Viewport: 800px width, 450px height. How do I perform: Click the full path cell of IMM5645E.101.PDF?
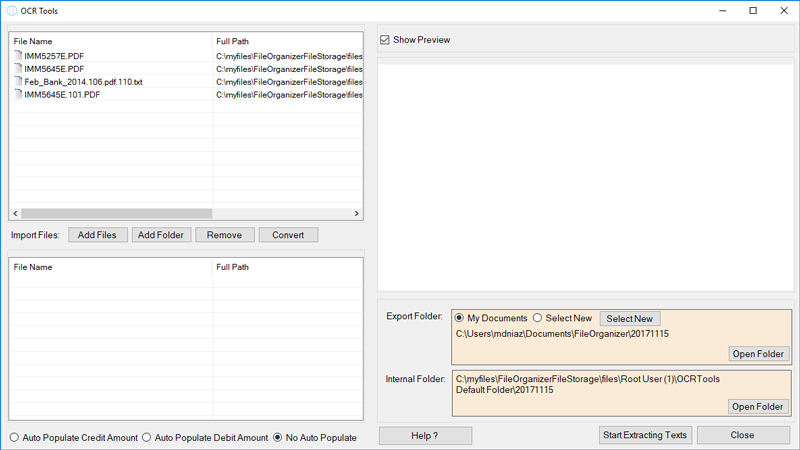coord(289,94)
